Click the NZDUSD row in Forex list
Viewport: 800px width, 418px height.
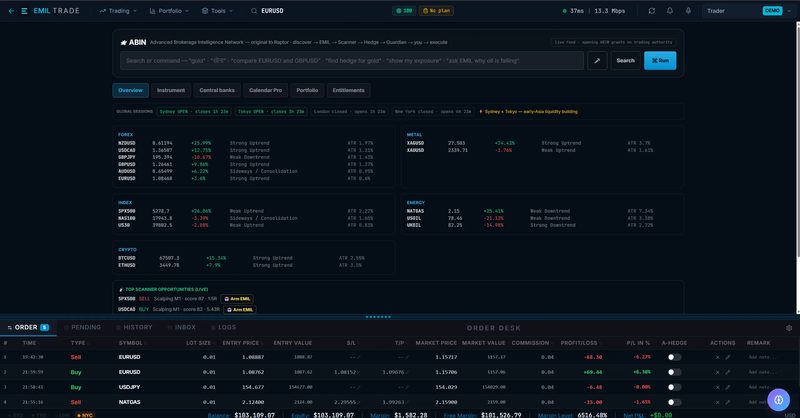pyautogui.click(x=254, y=143)
